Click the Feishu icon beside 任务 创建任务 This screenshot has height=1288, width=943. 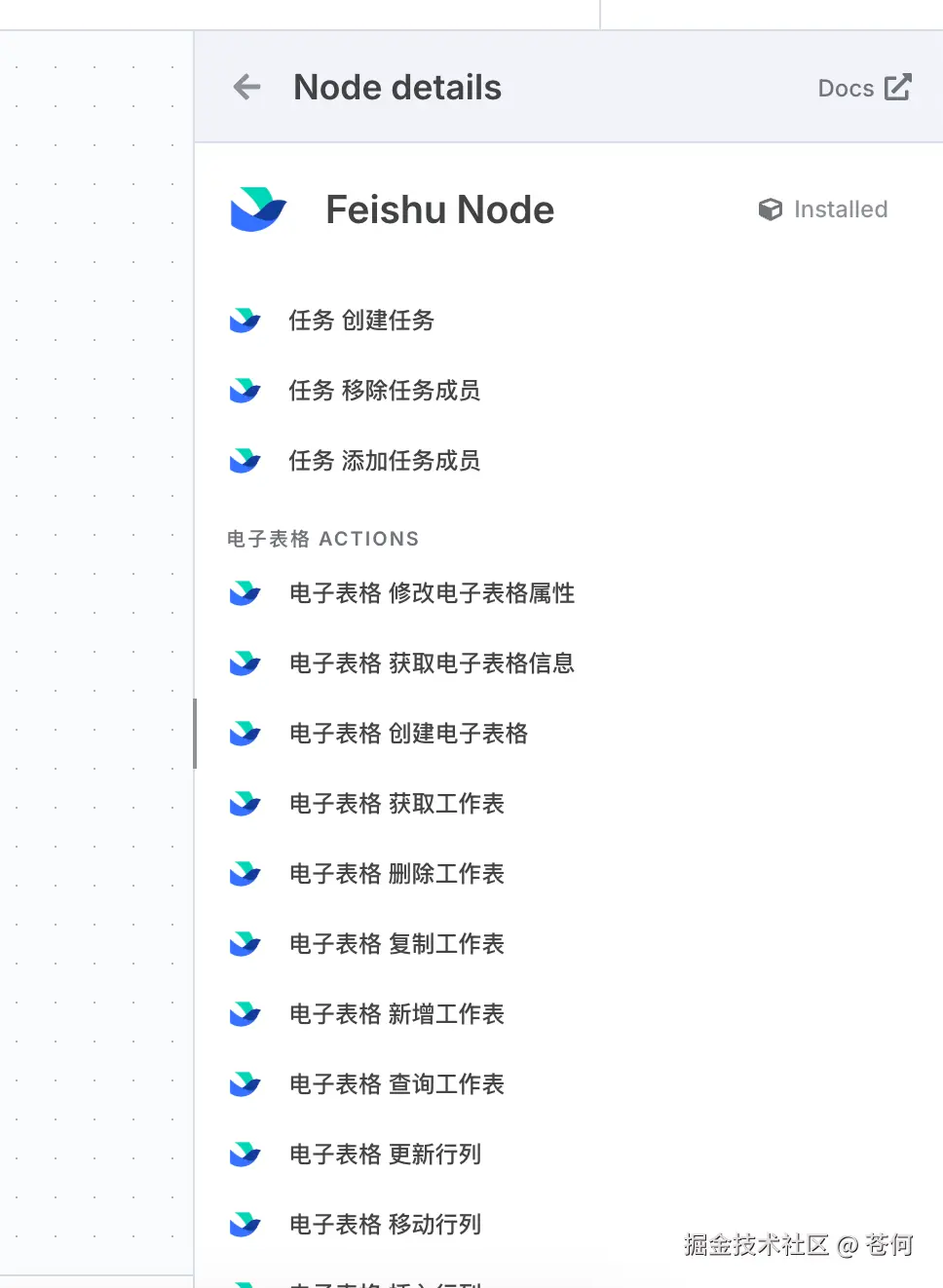[x=245, y=321]
